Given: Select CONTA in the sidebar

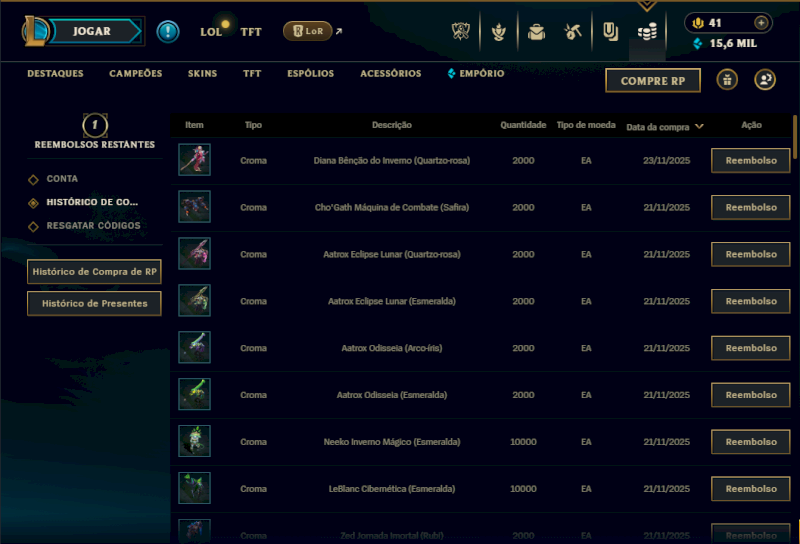Looking at the screenshot, I should point(62,179).
